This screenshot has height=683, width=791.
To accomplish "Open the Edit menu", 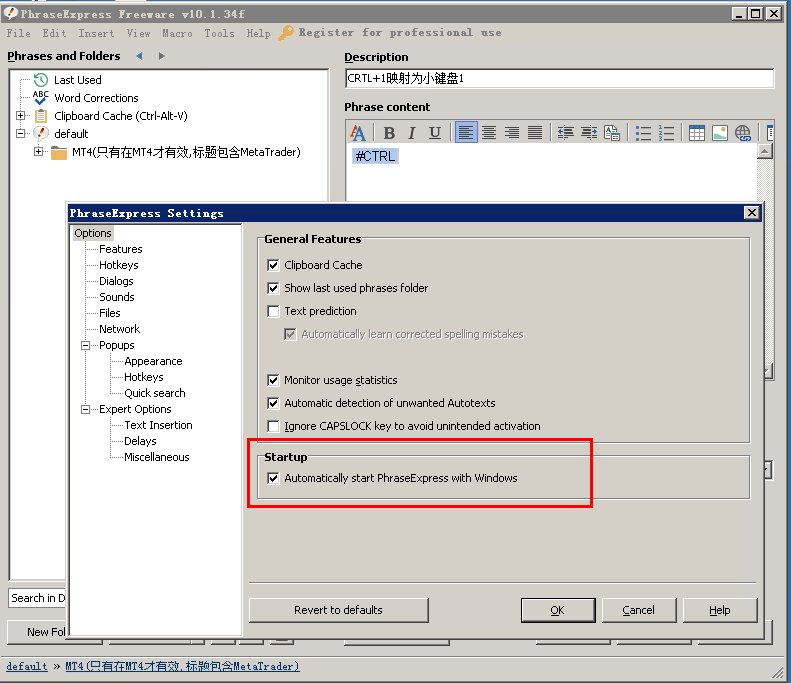I will pos(54,33).
